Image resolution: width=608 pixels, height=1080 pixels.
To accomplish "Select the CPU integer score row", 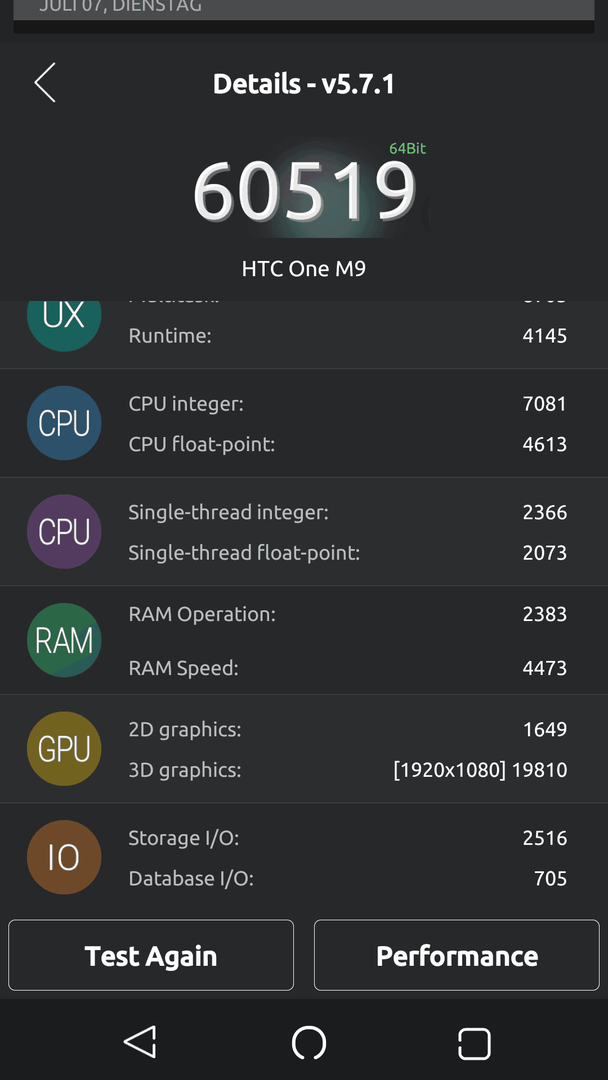I will coord(348,404).
